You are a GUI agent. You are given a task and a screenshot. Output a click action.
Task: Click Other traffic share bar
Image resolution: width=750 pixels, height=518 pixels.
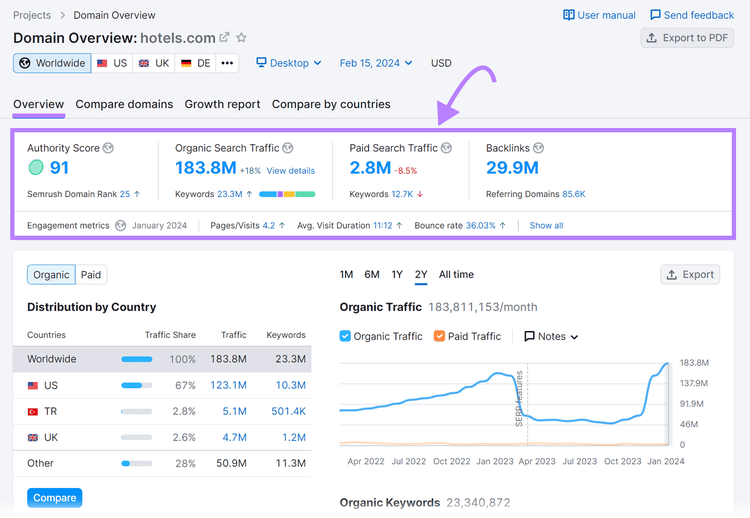click(x=137, y=463)
